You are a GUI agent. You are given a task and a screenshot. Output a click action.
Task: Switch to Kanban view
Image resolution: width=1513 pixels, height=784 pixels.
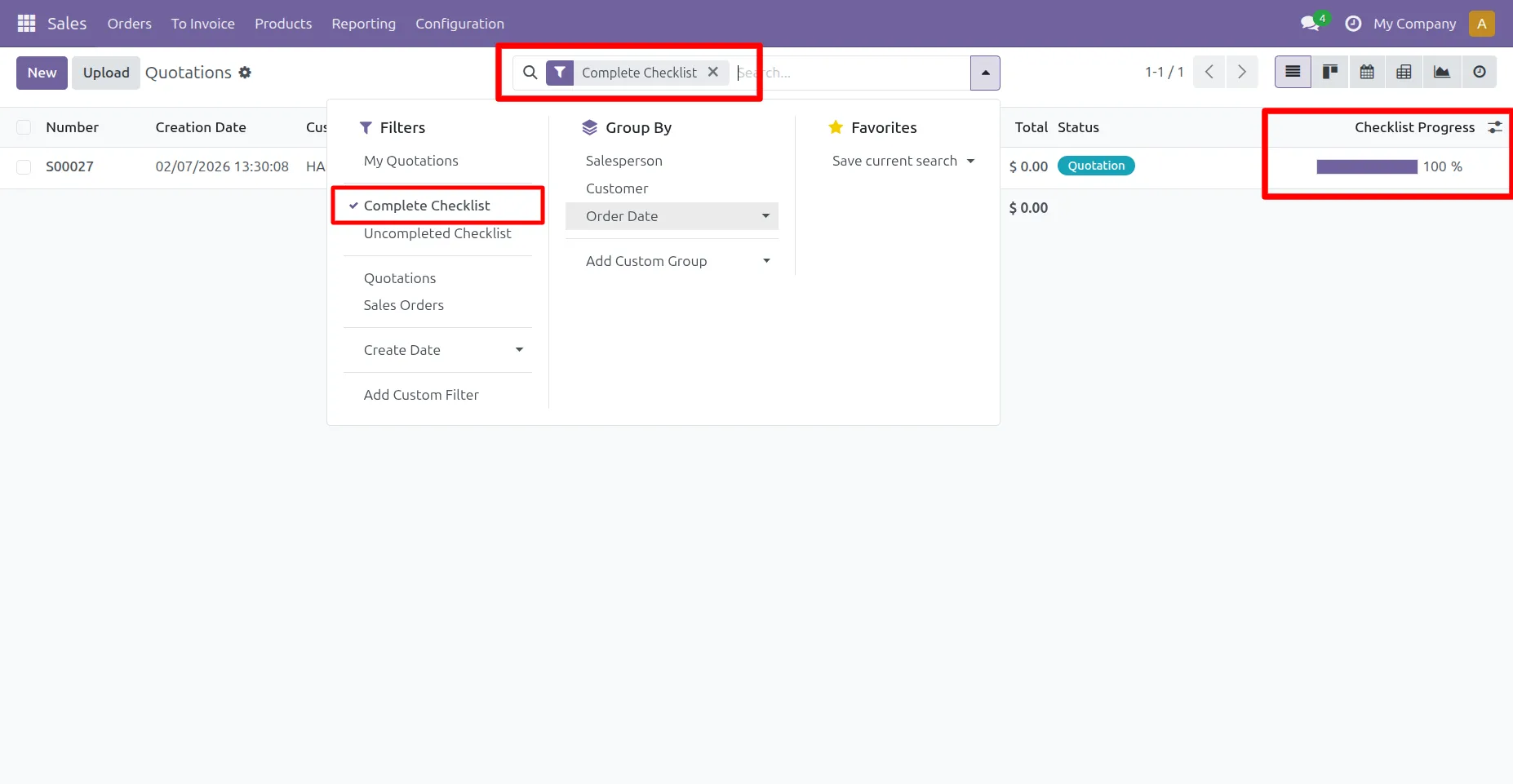[1330, 73]
